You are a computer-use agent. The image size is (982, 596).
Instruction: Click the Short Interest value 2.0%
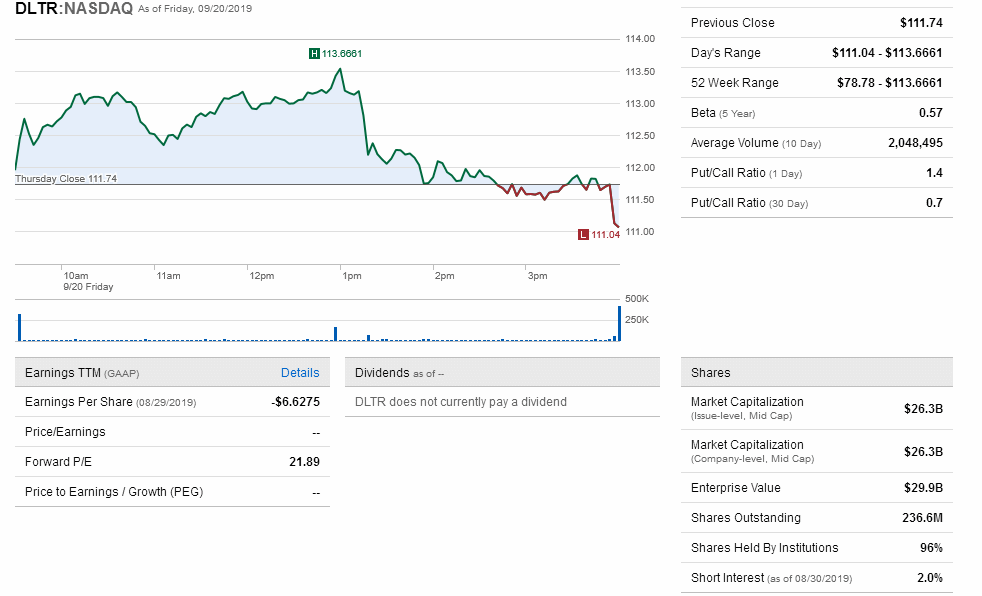point(930,578)
